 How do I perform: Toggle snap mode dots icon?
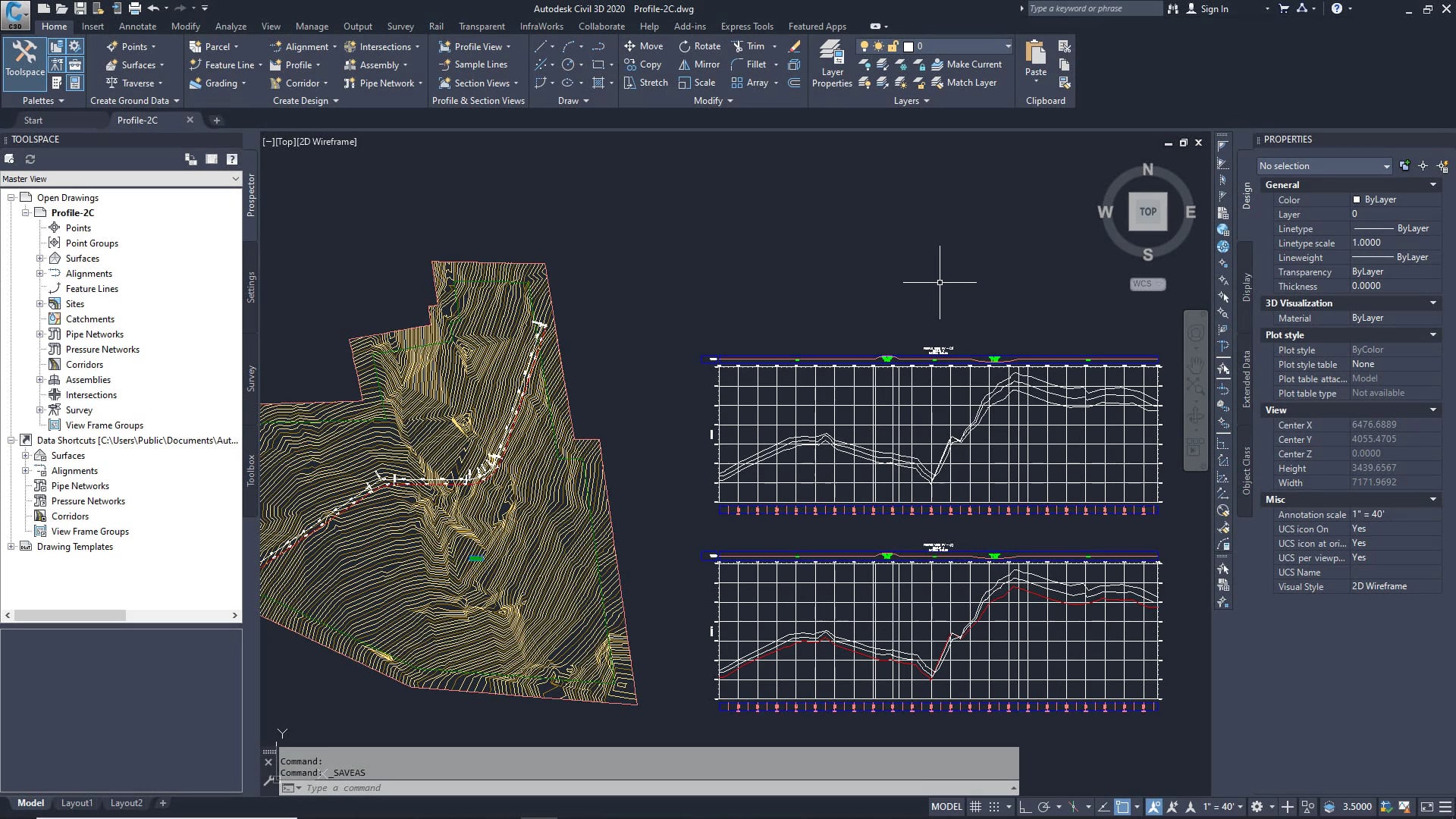point(994,807)
